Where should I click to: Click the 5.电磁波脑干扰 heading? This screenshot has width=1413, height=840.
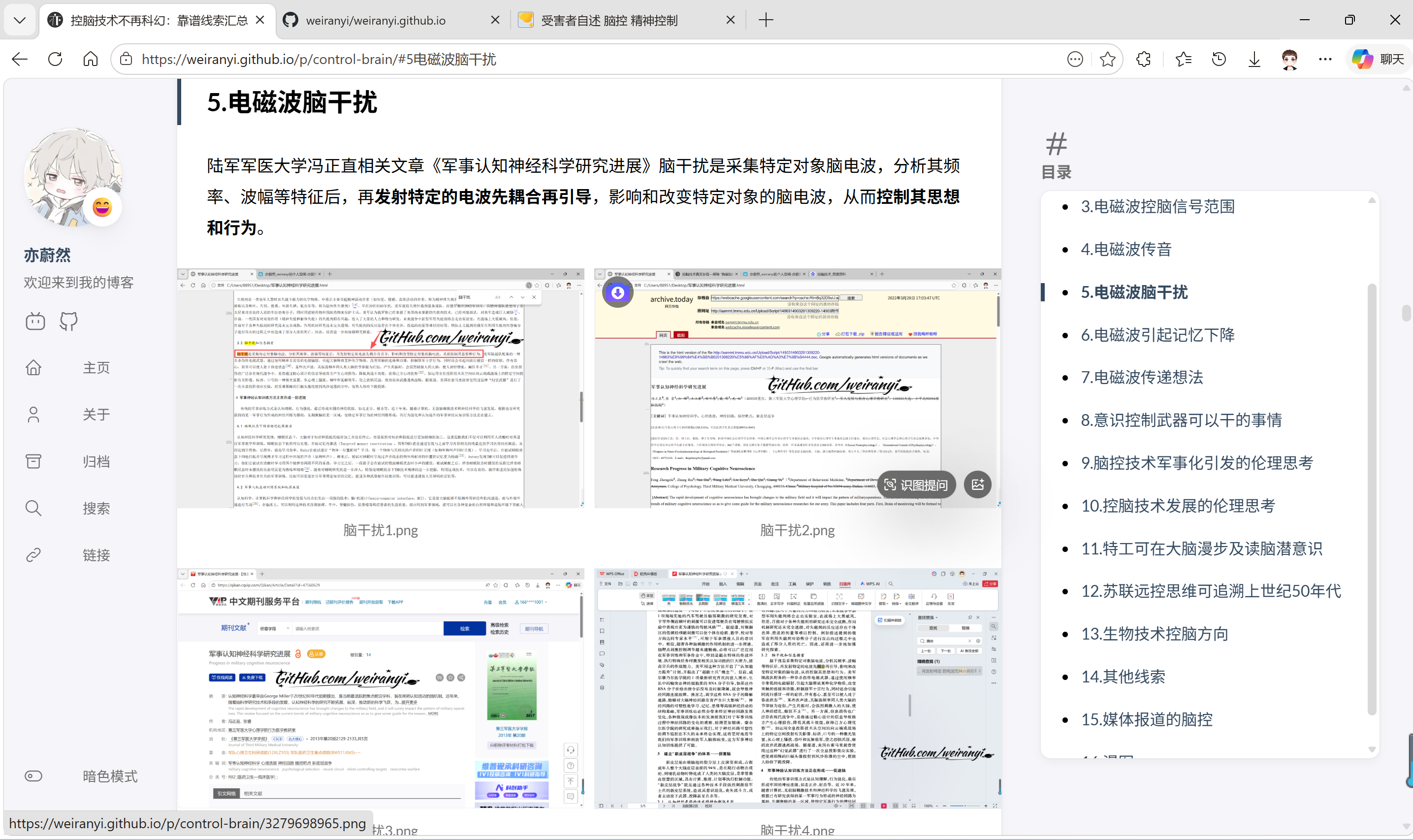tap(292, 102)
